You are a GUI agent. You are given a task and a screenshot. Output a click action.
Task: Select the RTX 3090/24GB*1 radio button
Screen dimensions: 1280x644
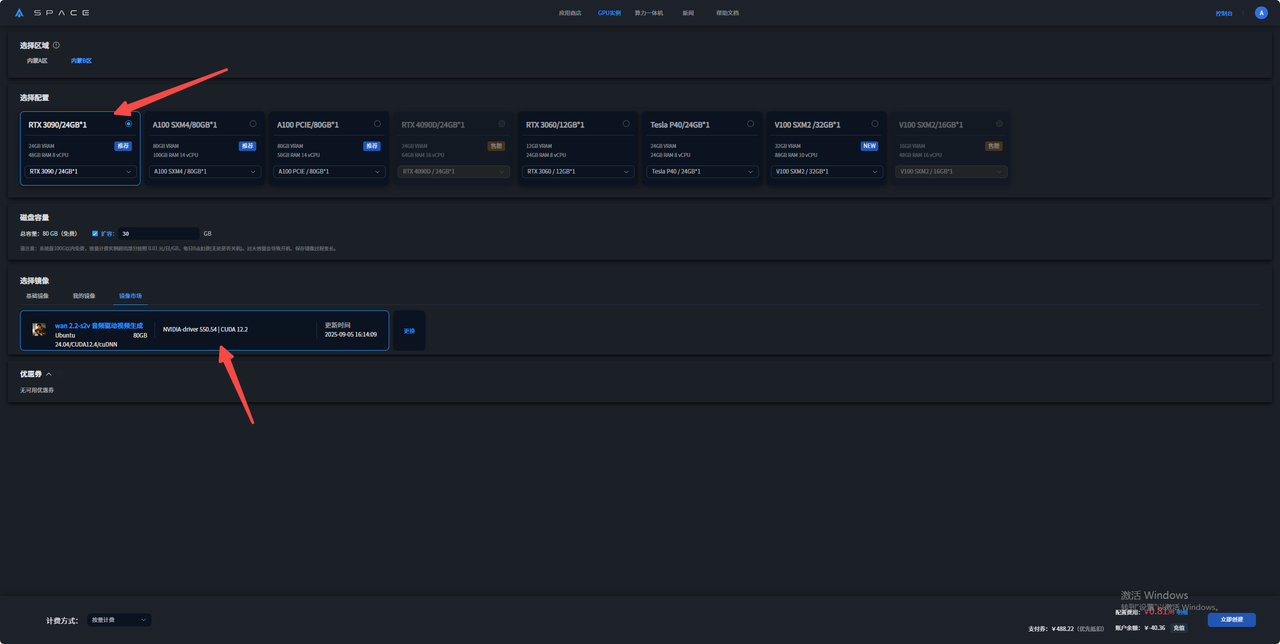128,124
